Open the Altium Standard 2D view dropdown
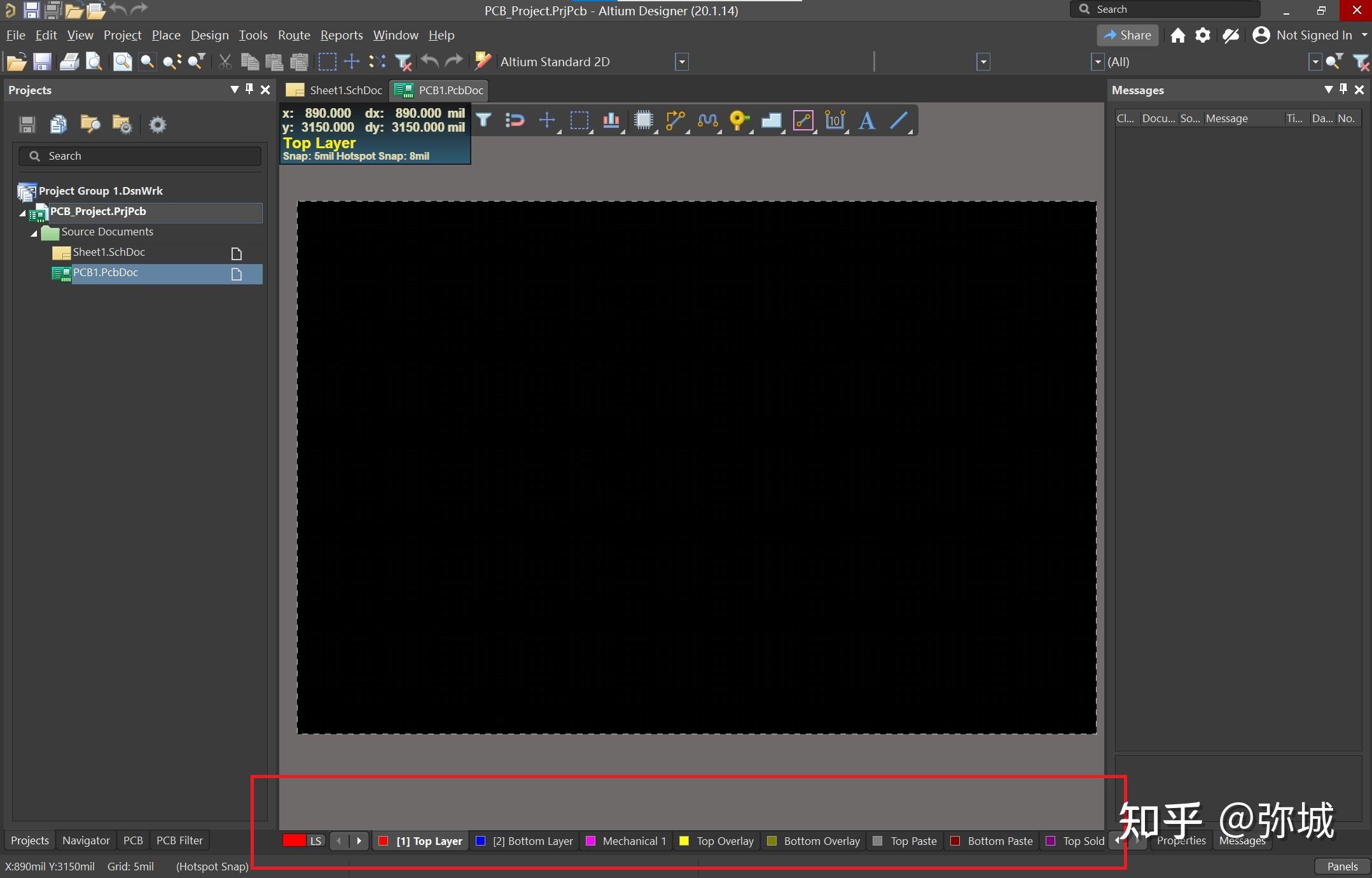The image size is (1372, 878). click(x=681, y=62)
